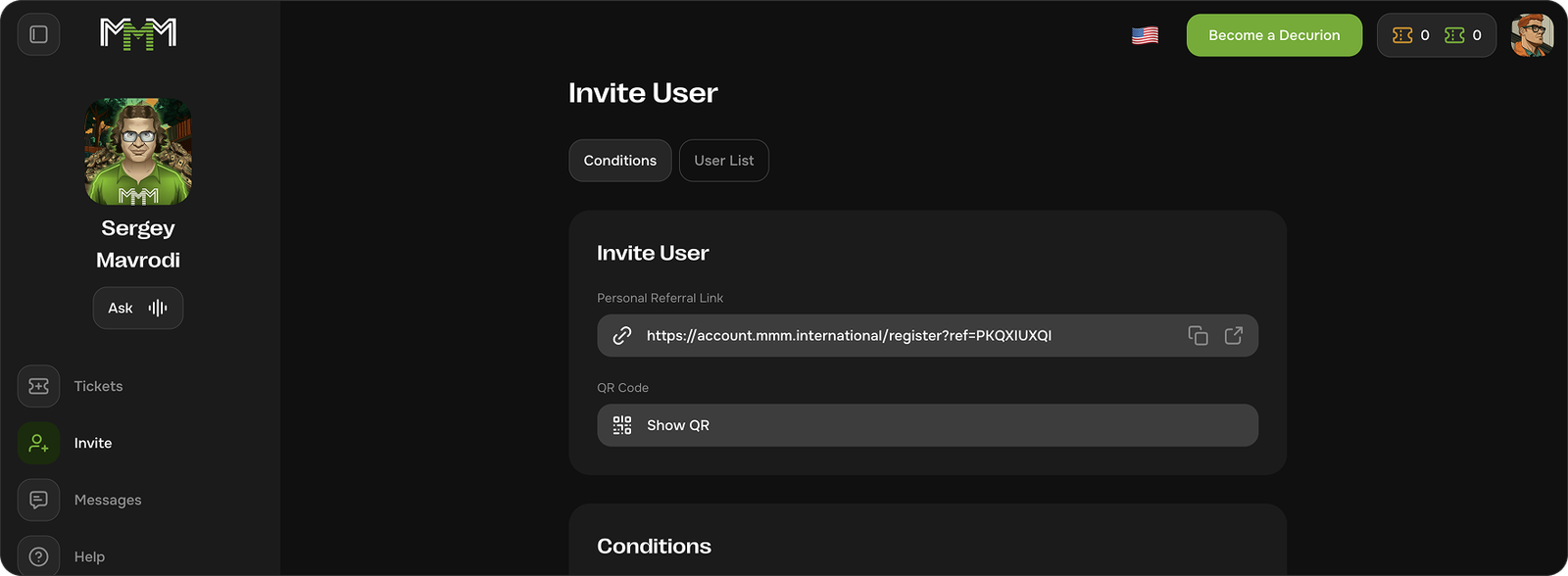This screenshot has width=1568, height=576.
Task: Open the user avatar menu
Action: point(1532,35)
